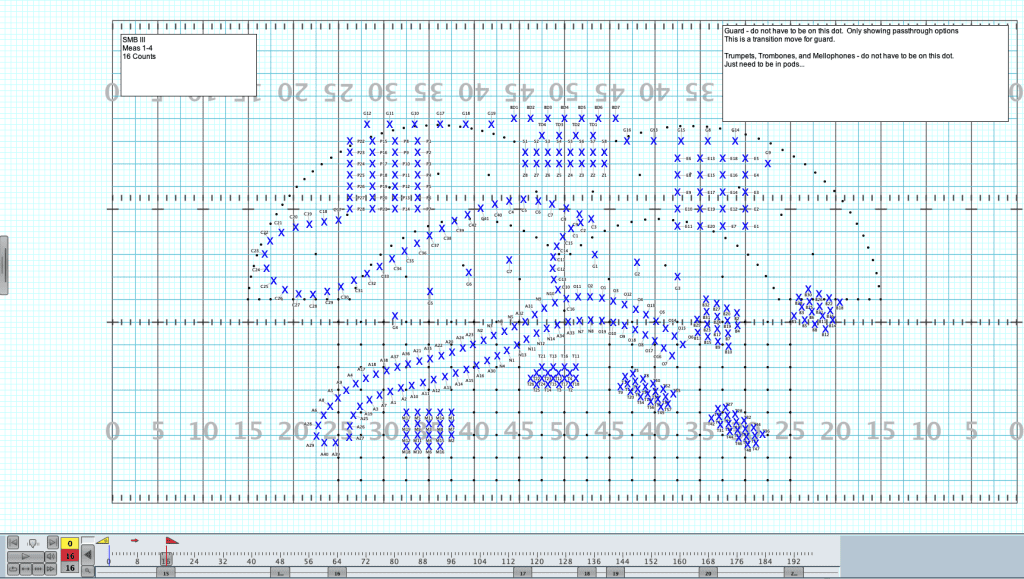The height and width of the screenshot is (579, 1024).
Task: Open page tab 20 on timeline
Action: pyautogui.click(x=707, y=574)
